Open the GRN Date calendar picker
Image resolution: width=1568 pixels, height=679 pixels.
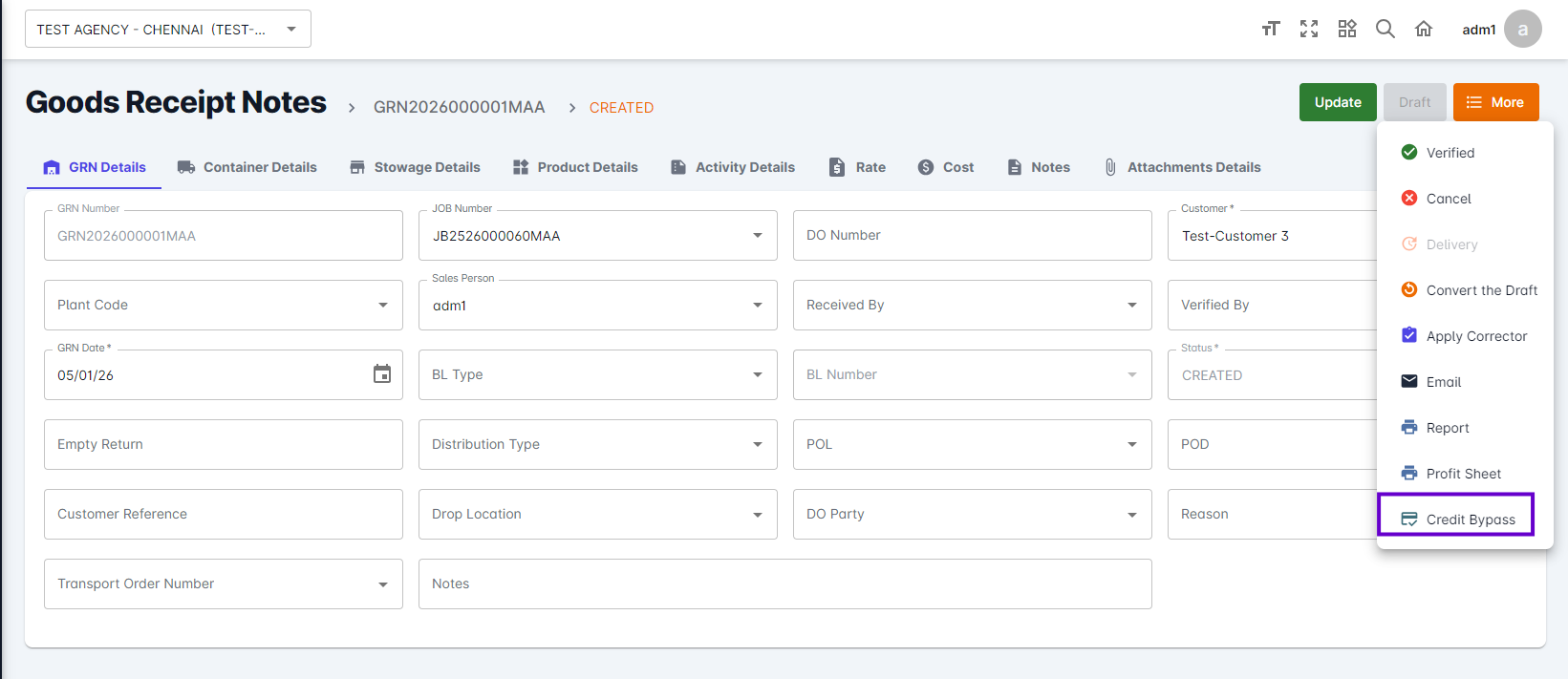click(x=381, y=374)
